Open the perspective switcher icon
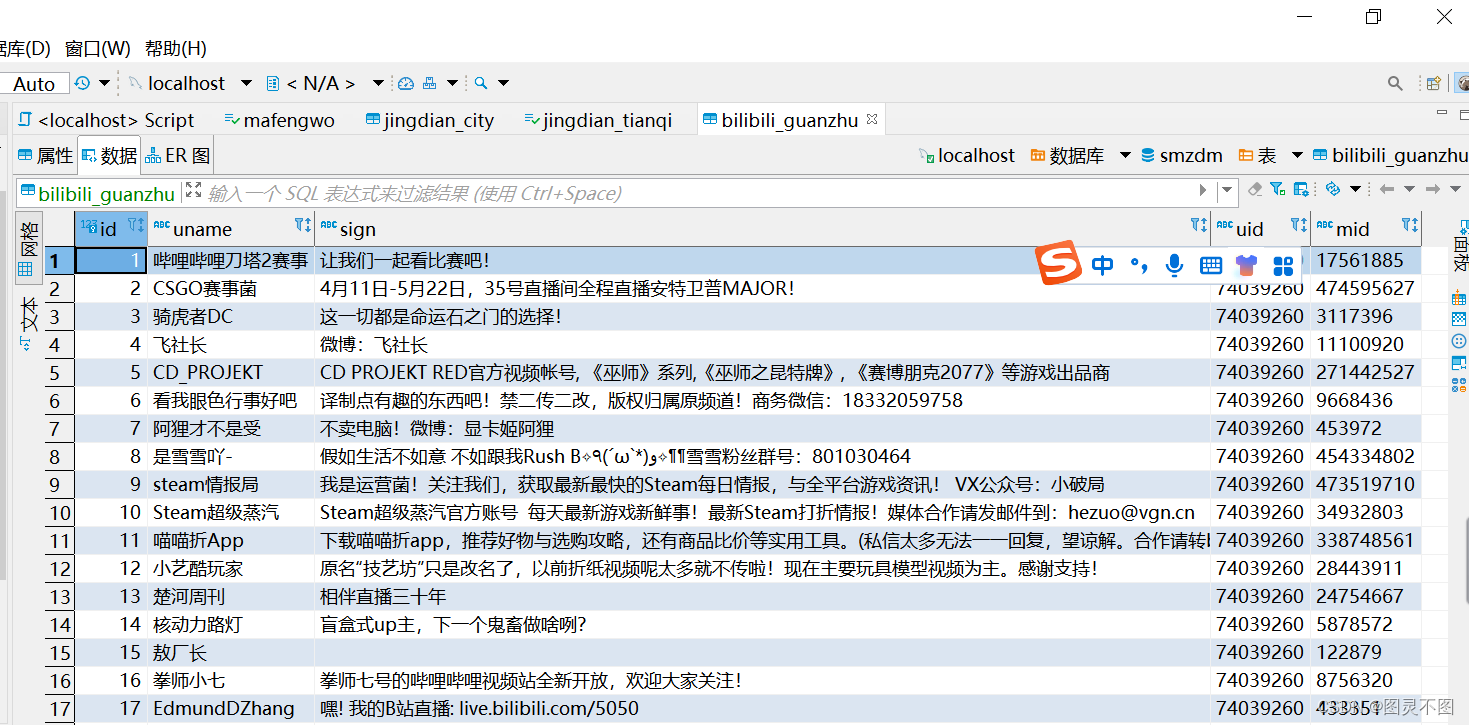1469x725 pixels. pos(1433,83)
